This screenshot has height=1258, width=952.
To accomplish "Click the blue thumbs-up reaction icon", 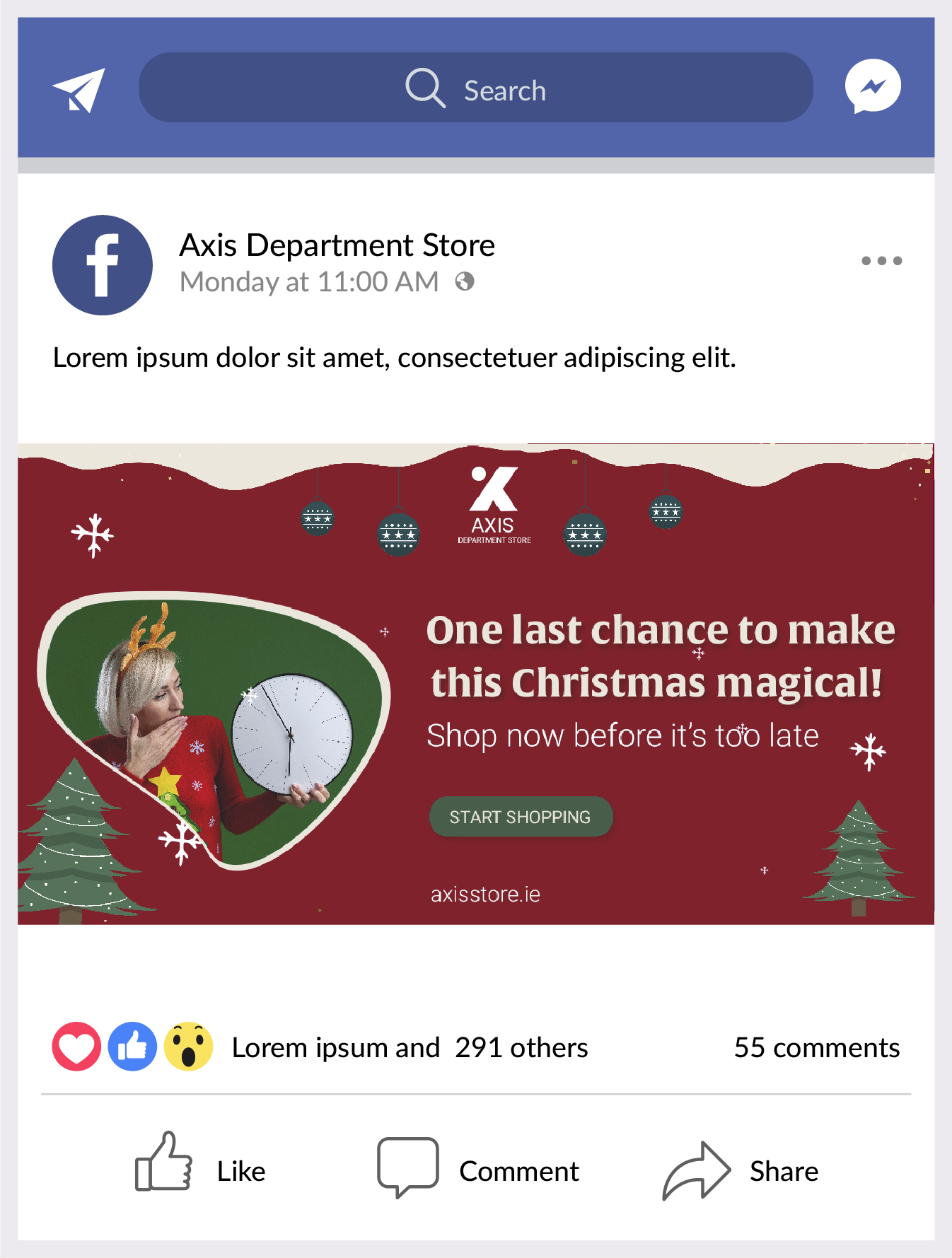I will click(x=132, y=1047).
